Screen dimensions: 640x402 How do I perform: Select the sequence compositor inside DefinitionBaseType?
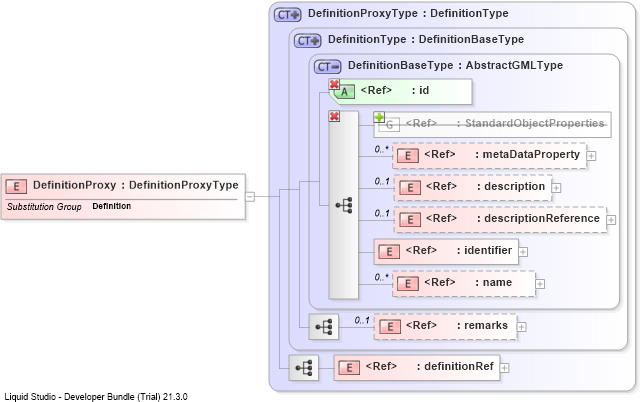(x=344, y=205)
